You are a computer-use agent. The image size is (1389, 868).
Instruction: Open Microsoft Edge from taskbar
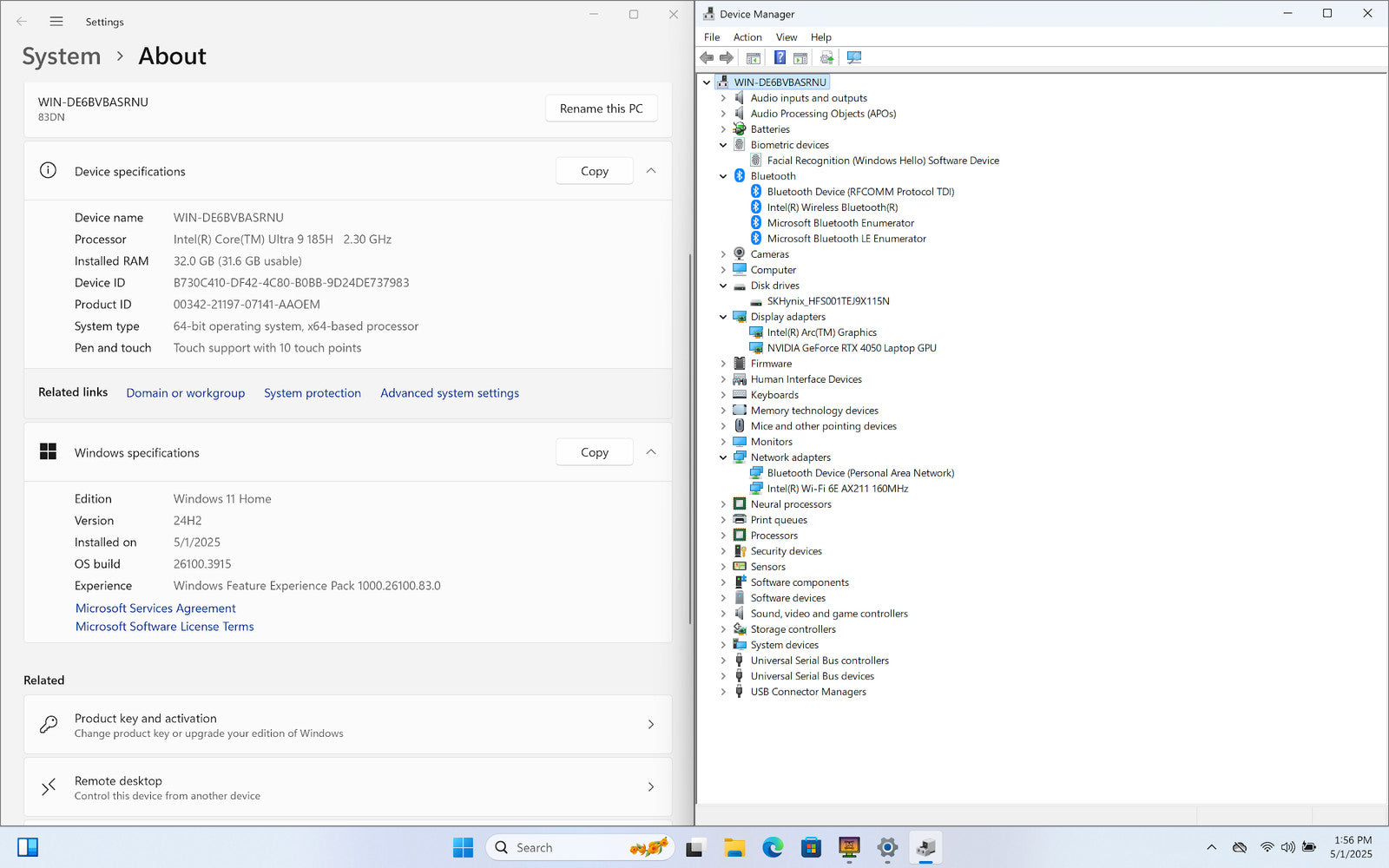[x=773, y=847]
